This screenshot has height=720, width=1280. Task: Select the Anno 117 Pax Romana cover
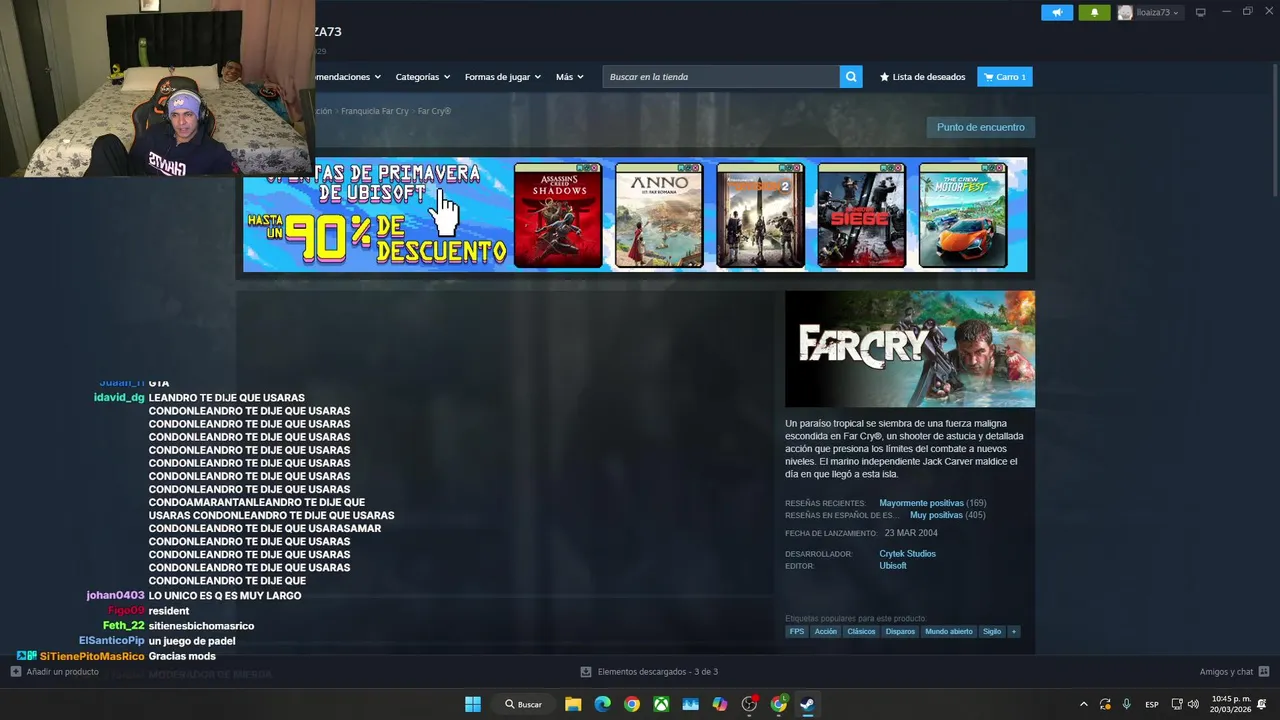659,215
